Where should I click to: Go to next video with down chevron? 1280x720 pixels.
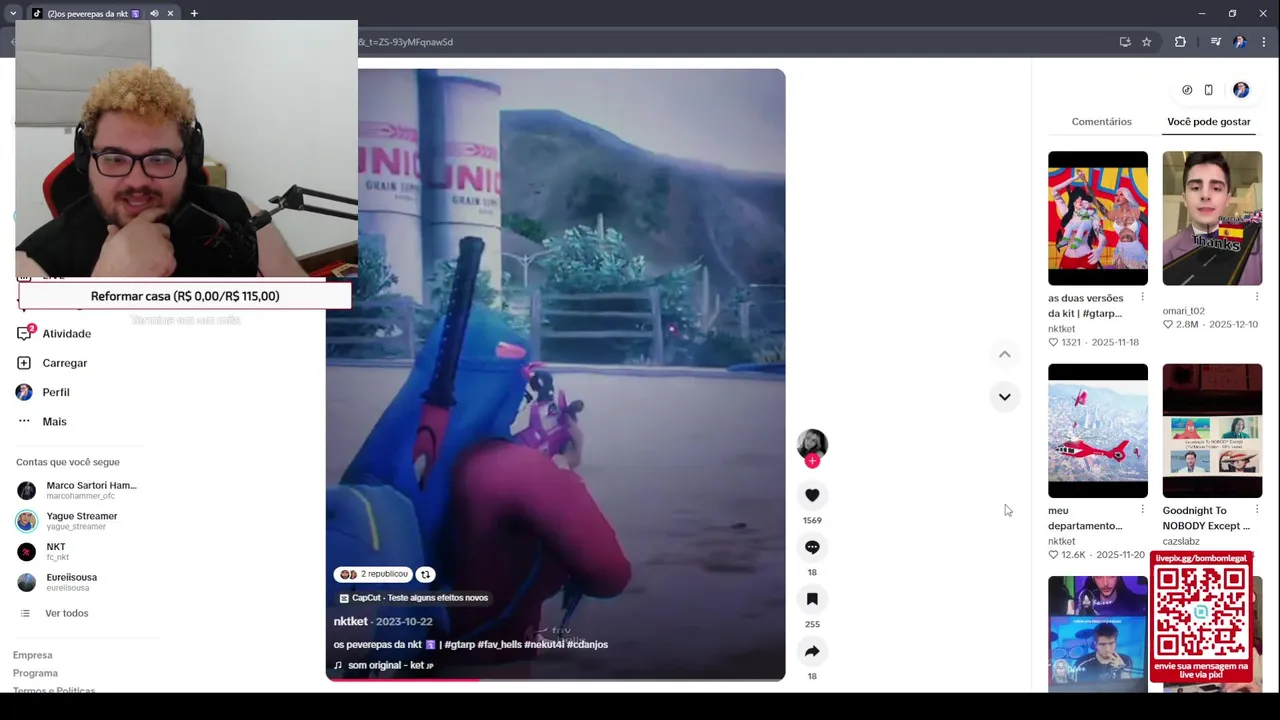(1004, 397)
